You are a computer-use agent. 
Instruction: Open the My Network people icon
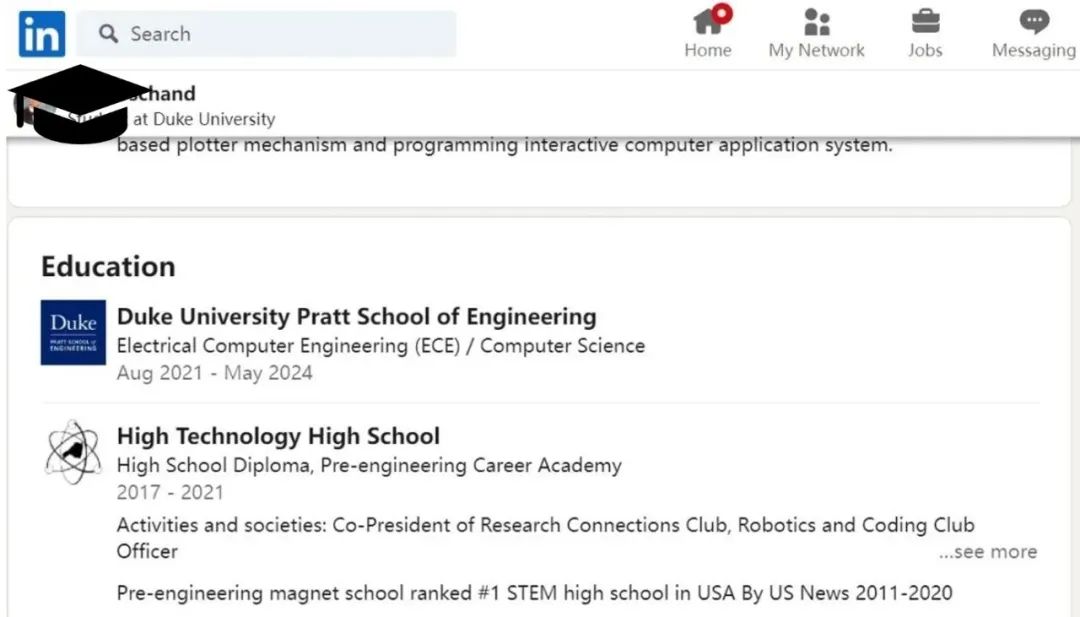click(x=816, y=22)
